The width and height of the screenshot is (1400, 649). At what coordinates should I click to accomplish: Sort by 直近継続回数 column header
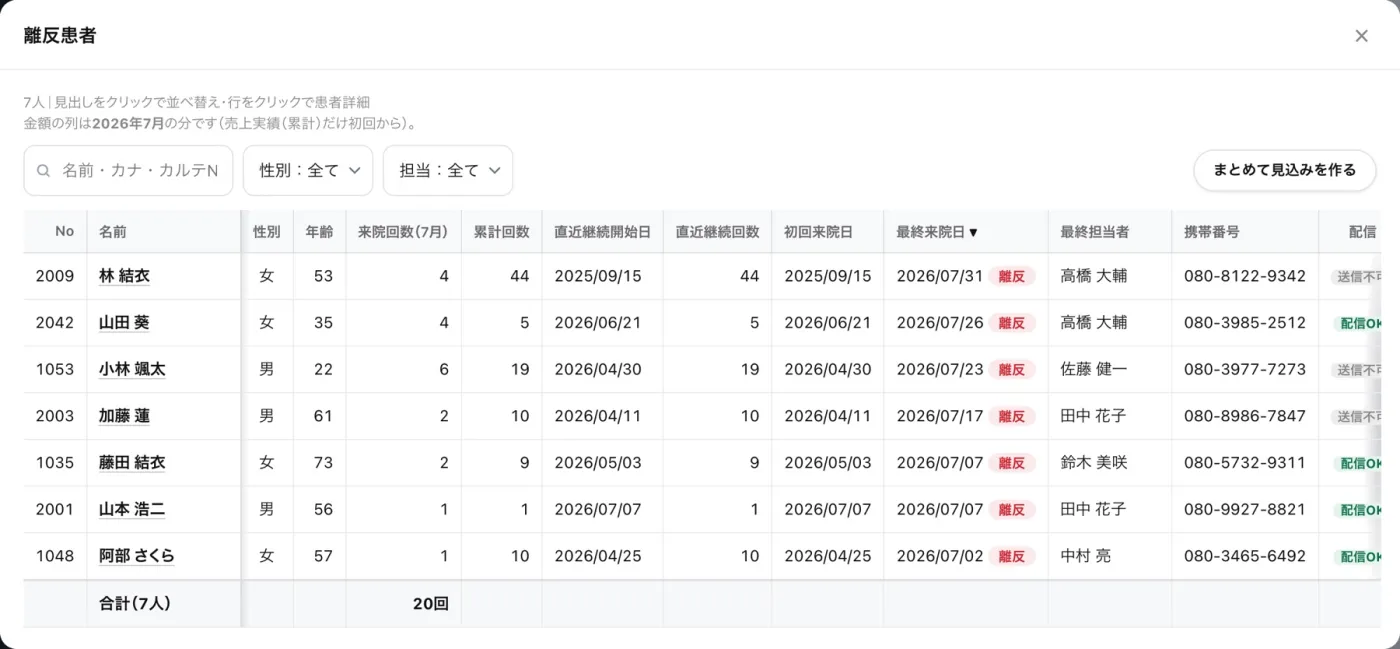click(717, 231)
